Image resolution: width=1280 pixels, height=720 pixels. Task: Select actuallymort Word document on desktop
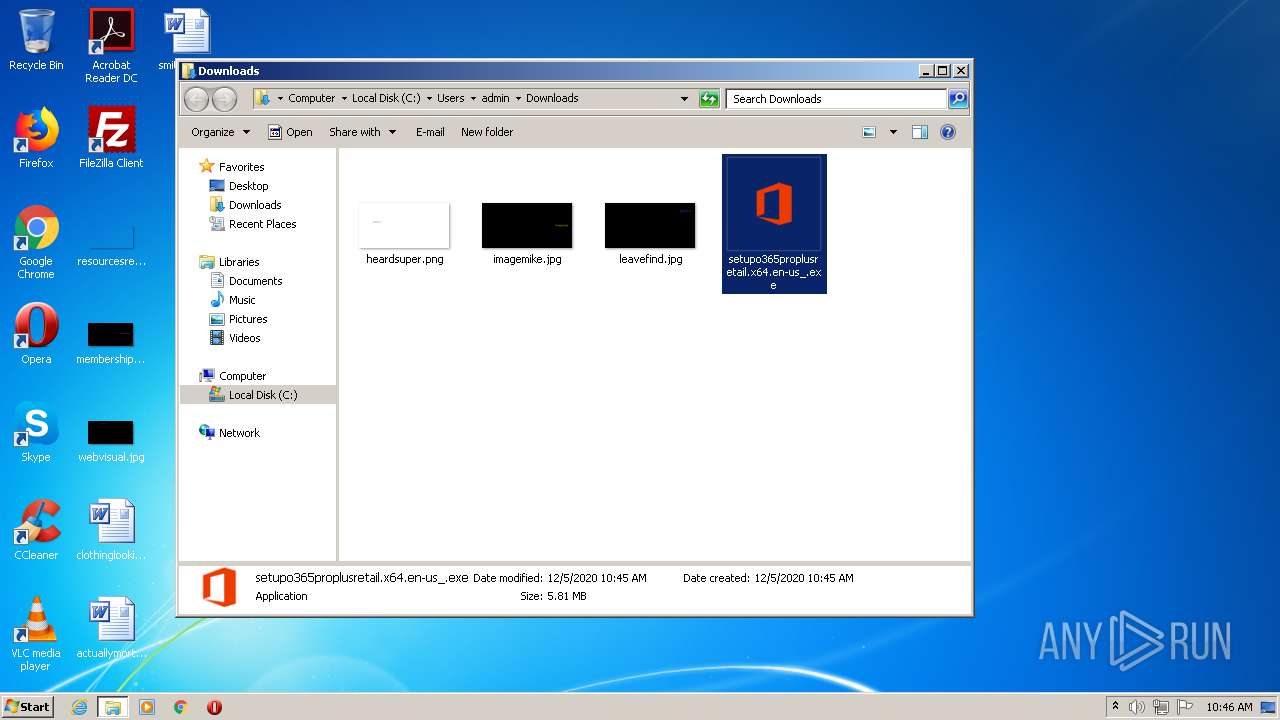click(111, 628)
